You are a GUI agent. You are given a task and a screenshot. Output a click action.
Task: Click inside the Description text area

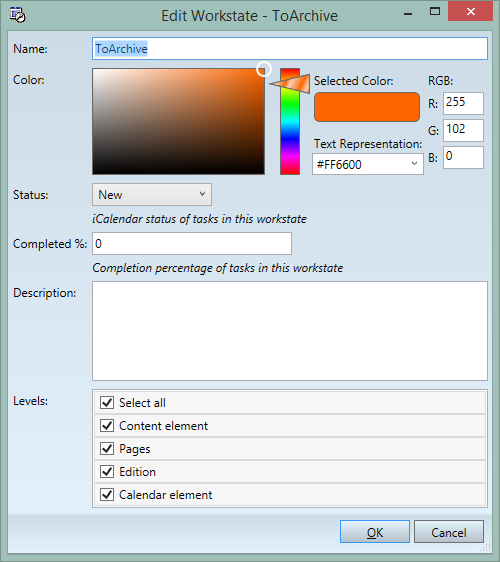coord(290,331)
